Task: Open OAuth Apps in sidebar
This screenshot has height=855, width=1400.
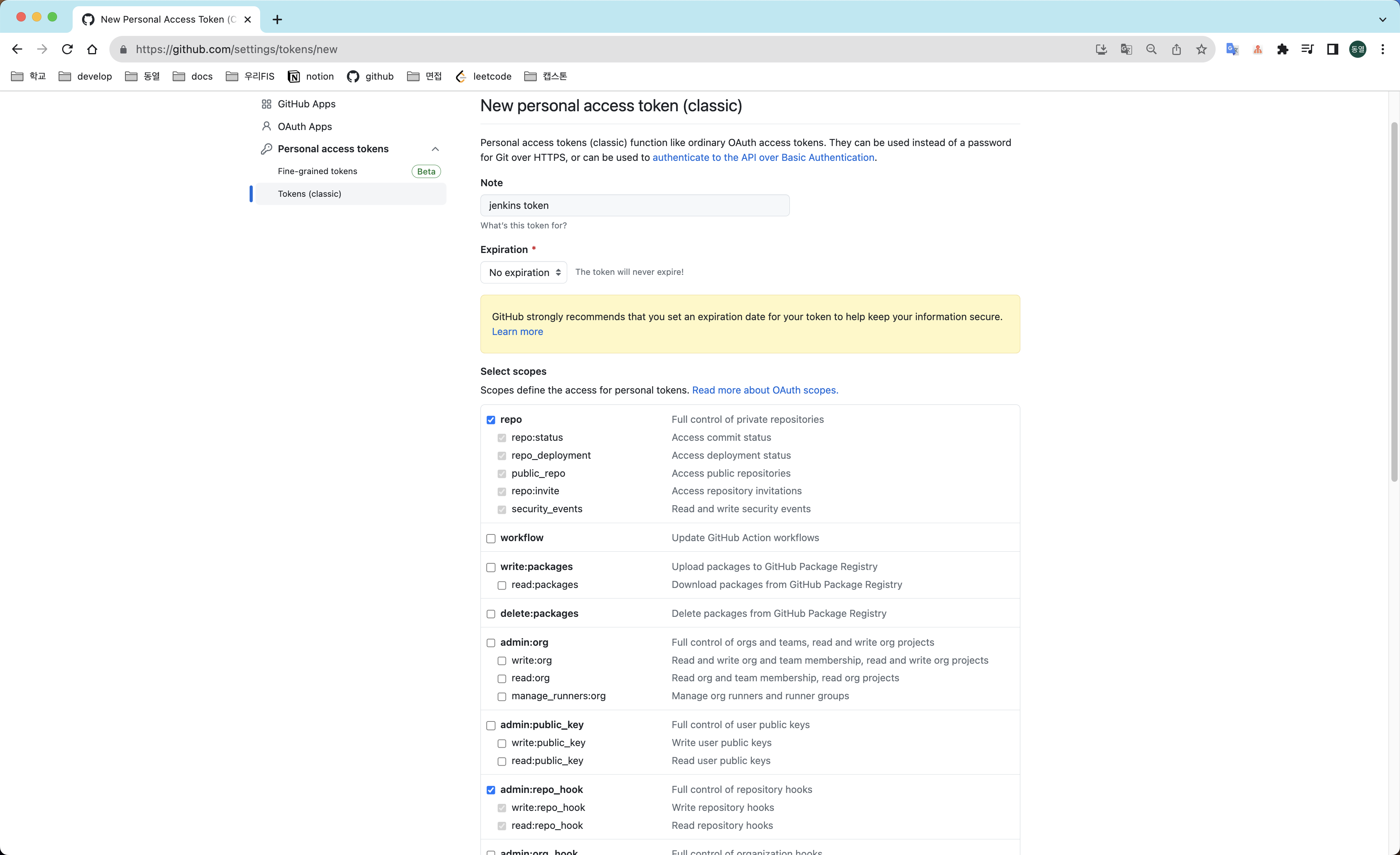Action: coord(305,126)
